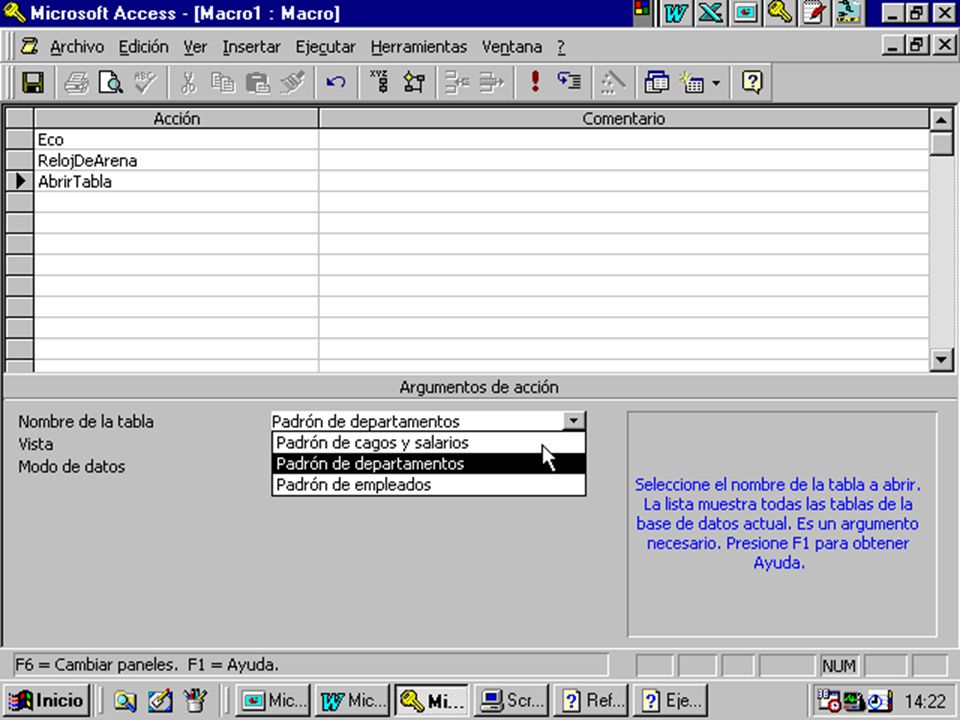Image resolution: width=960 pixels, height=720 pixels.
Task: Open the Ventana menu
Action: pos(512,47)
